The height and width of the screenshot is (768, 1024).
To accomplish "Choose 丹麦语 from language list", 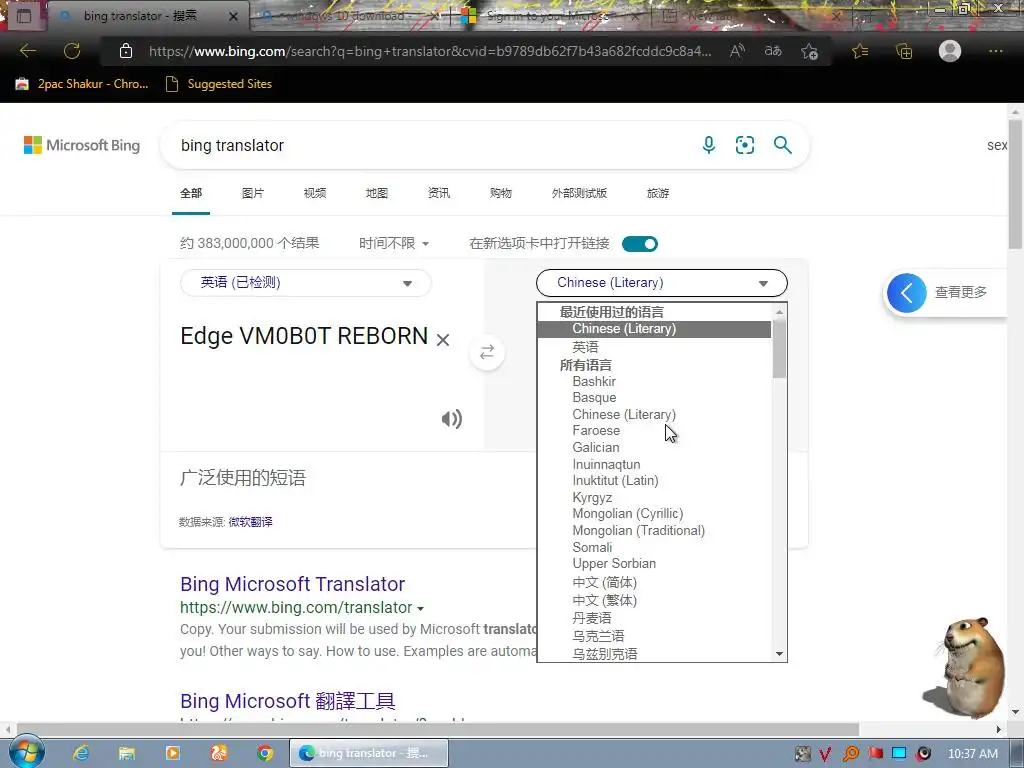I will click(x=592, y=618).
